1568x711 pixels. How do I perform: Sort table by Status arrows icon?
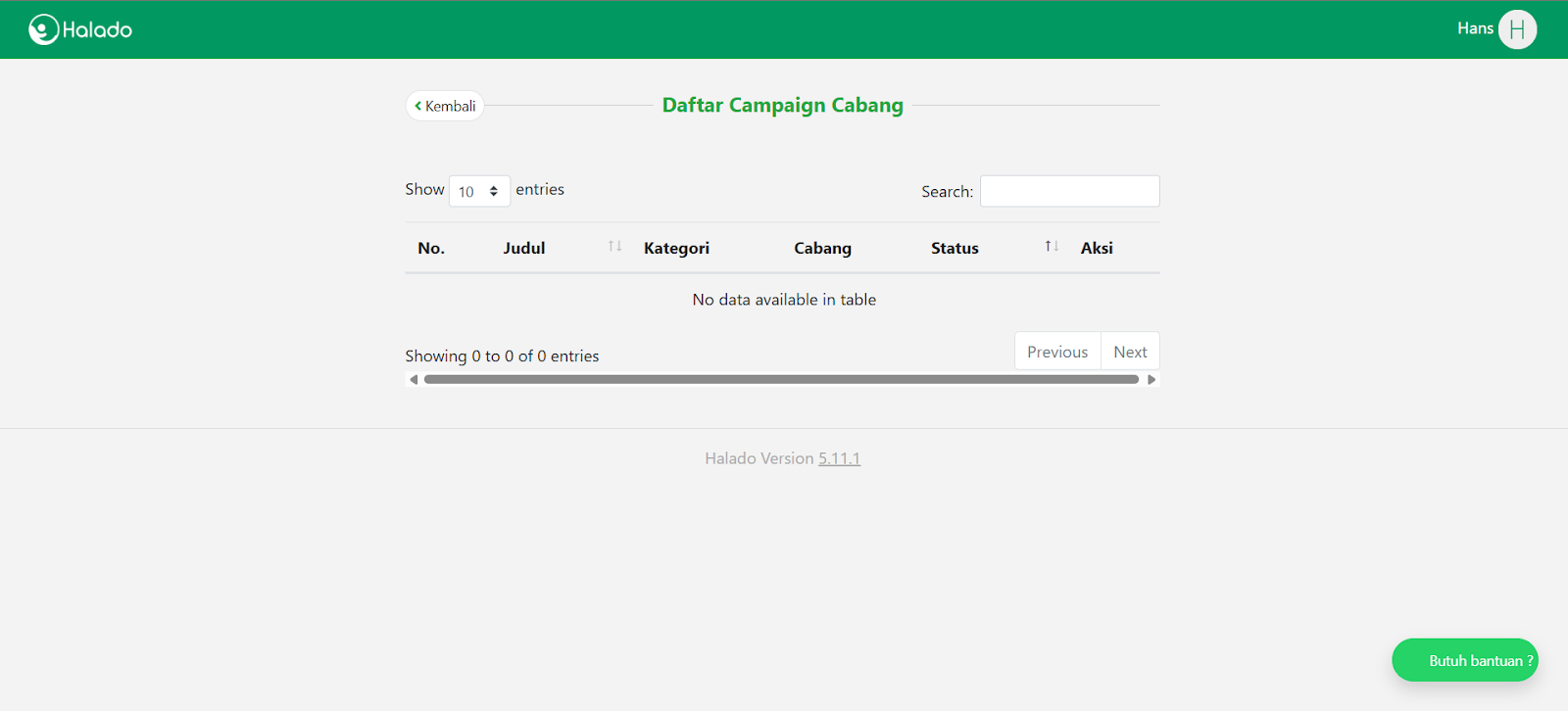(1051, 247)
